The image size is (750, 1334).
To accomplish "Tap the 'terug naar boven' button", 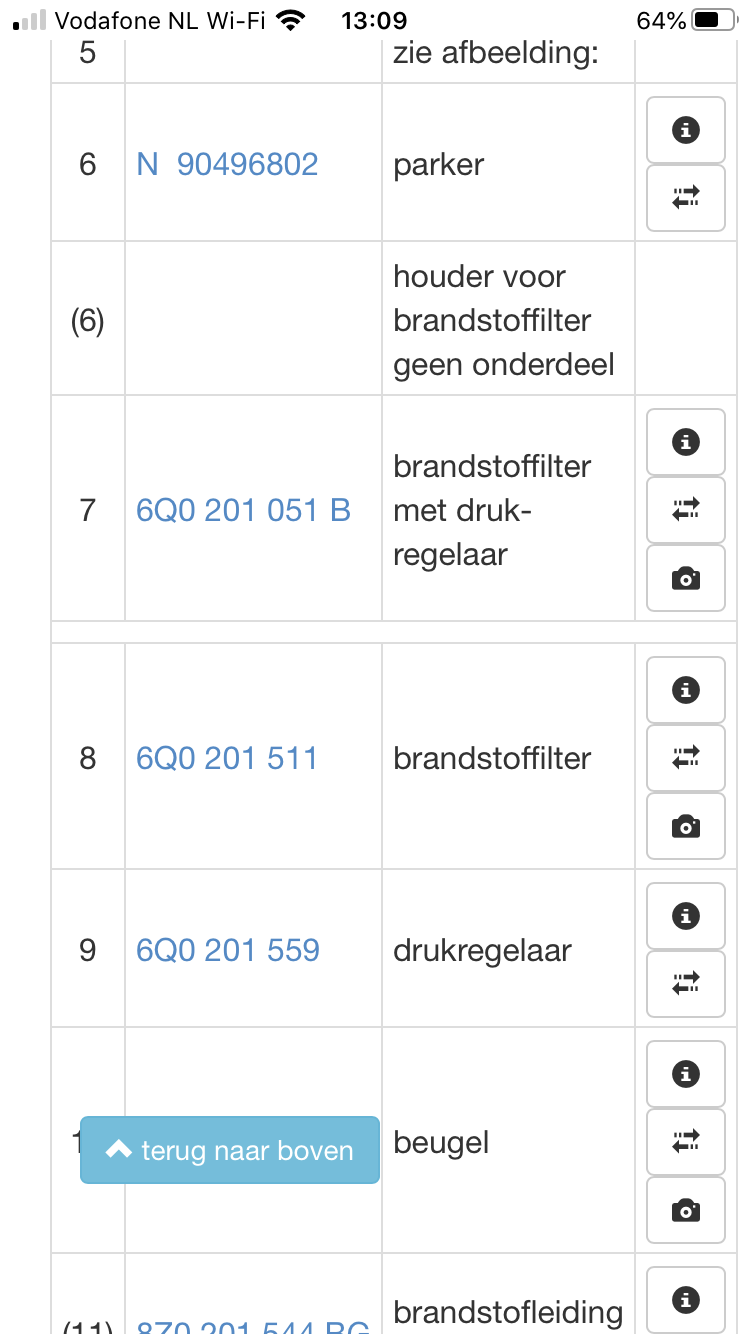I will click(230, 1150).
